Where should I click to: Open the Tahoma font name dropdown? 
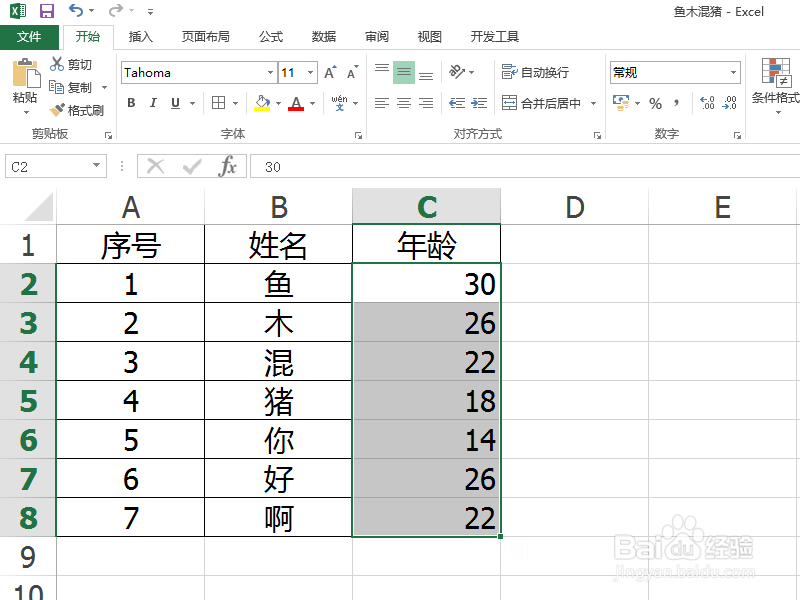[269, 72]
